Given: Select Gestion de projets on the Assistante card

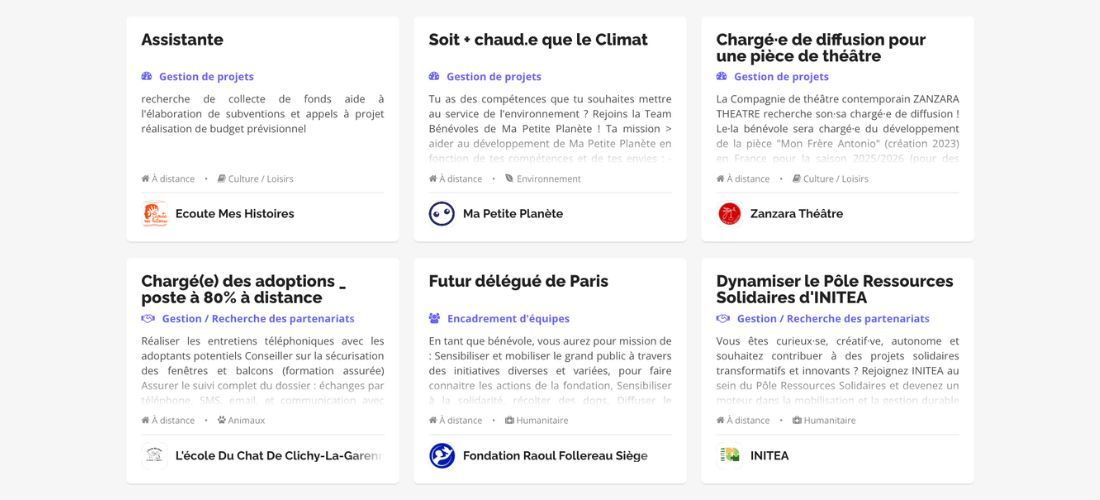Looking at the screenshot, I should pyautogui.click(x=206, y=77).
